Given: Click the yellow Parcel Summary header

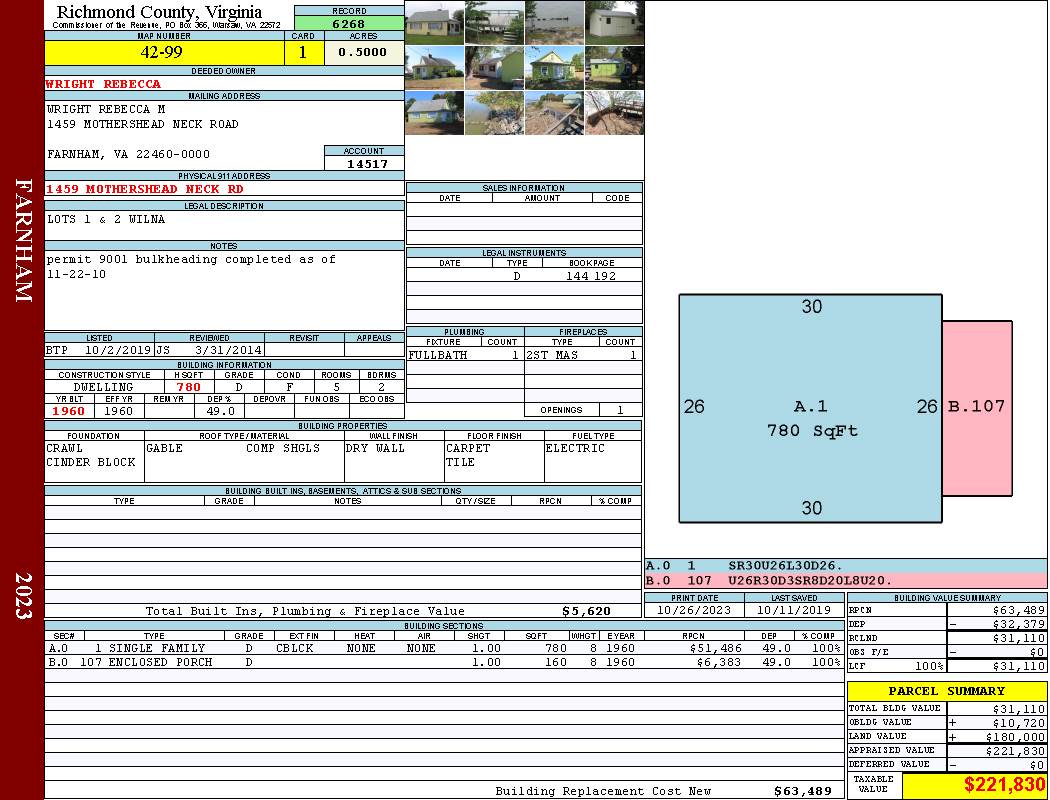Looking at the screenshot, I should (x=946, y=691).
